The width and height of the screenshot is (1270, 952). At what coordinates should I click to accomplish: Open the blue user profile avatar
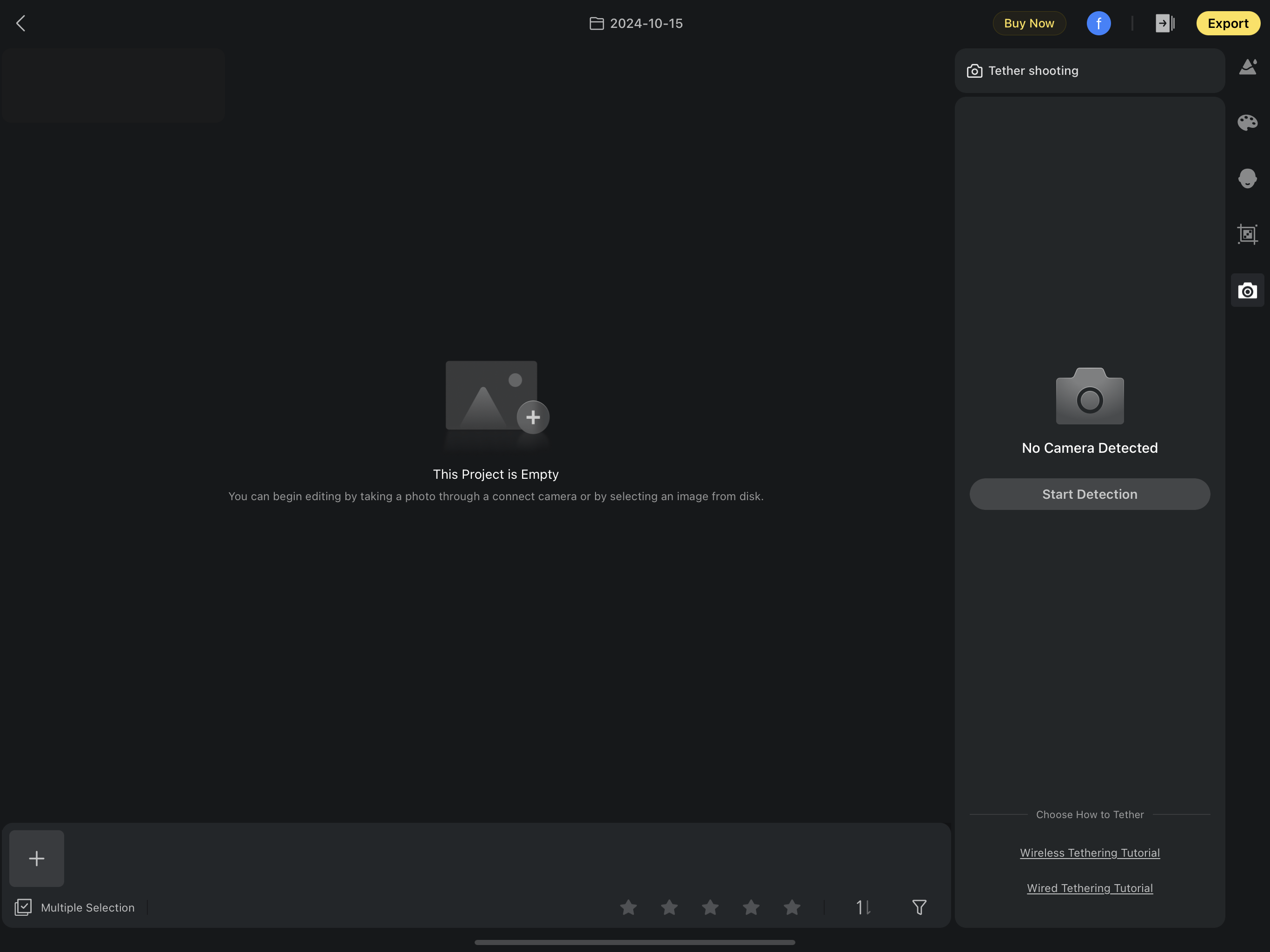tap(1098, 24)
